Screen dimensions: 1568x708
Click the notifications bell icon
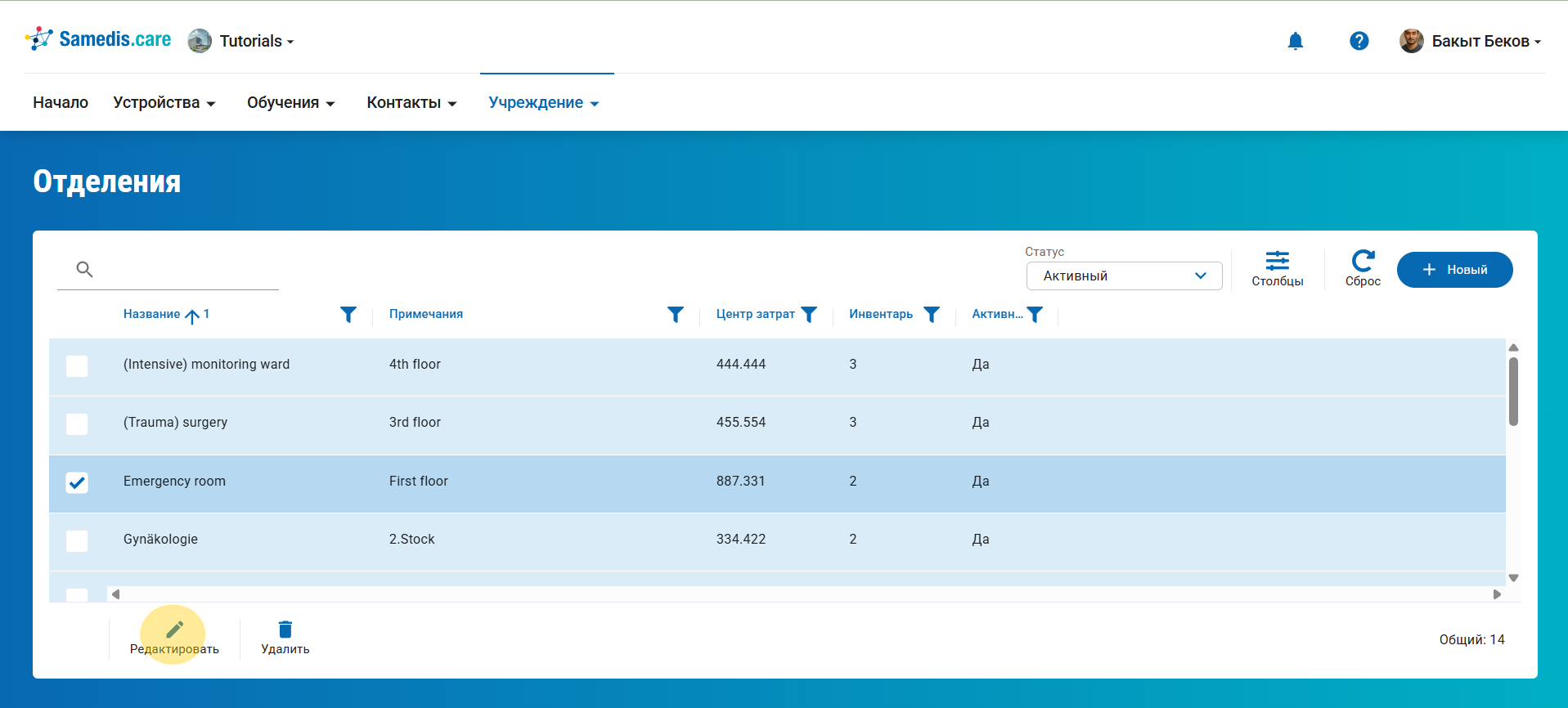point(1295,41)
